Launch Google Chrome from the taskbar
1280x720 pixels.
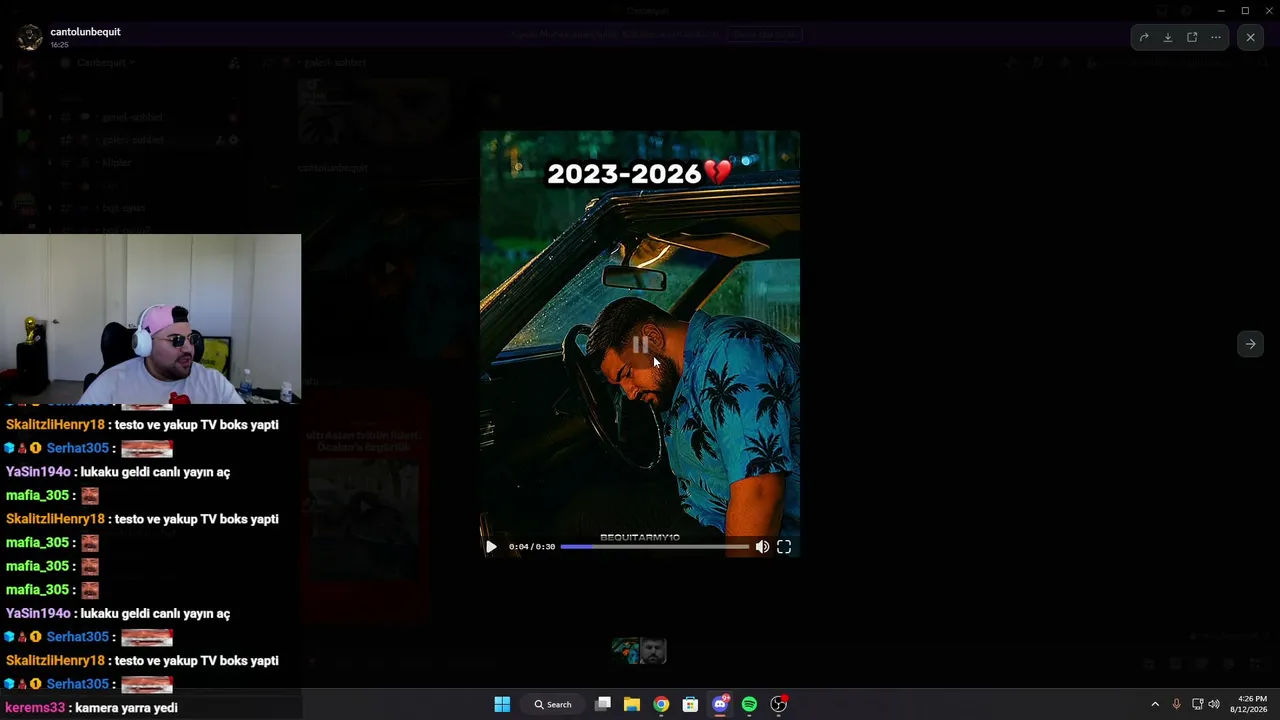[x=661, y=704]
